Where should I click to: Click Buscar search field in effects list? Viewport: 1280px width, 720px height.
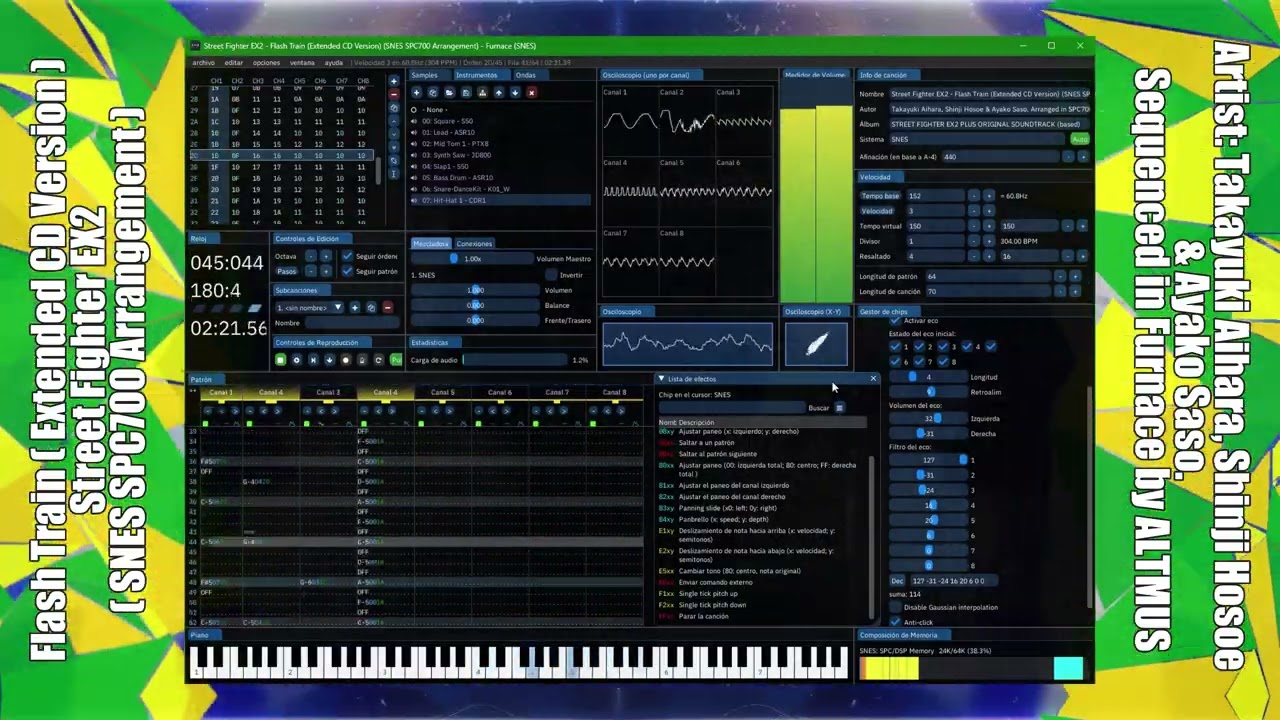coord(732,408)
